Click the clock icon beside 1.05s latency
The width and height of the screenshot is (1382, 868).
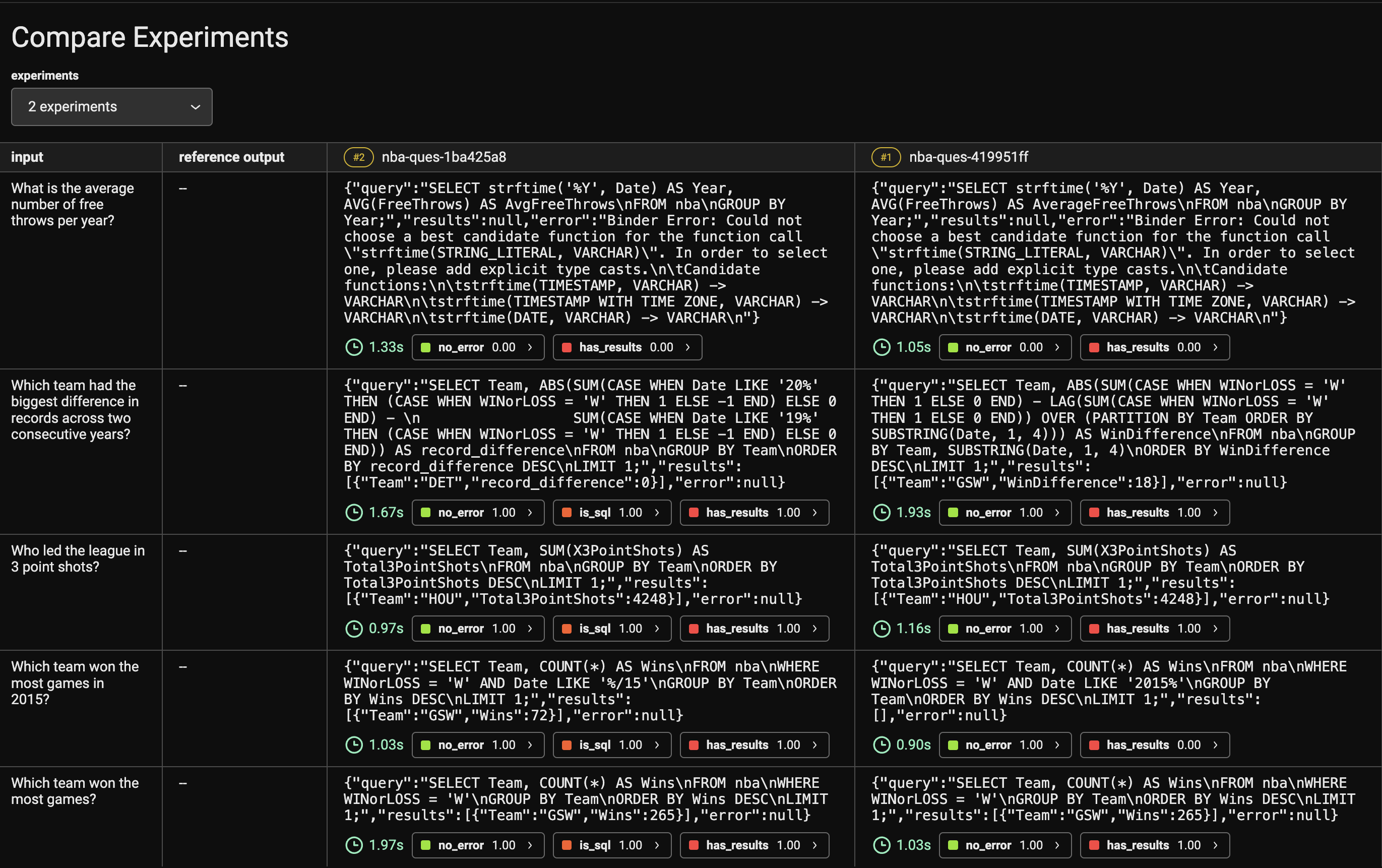[x=882, y=347]
